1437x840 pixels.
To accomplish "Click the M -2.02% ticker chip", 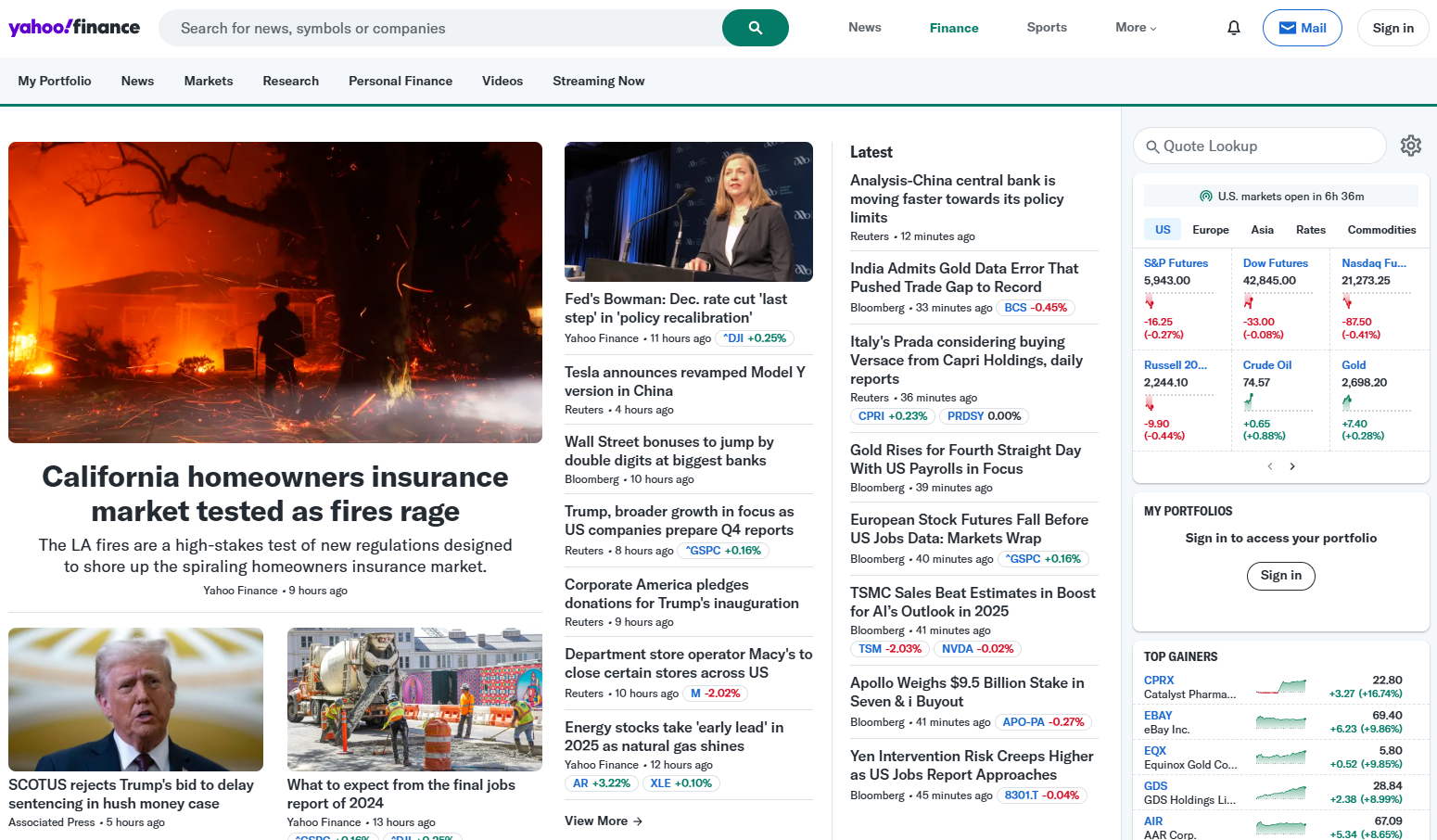I will coord(716,694).
